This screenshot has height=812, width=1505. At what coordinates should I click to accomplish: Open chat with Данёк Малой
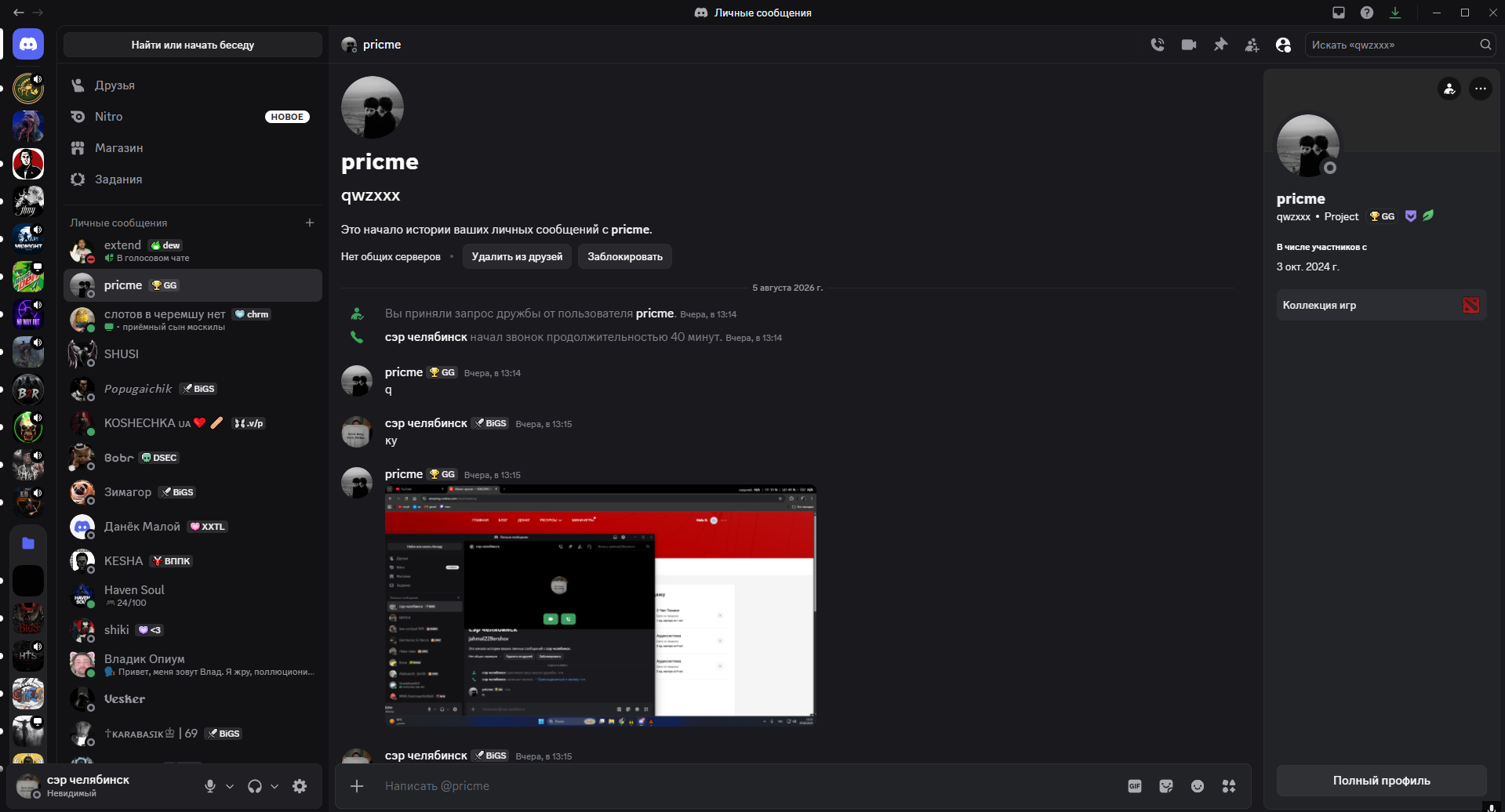(193, 527)
